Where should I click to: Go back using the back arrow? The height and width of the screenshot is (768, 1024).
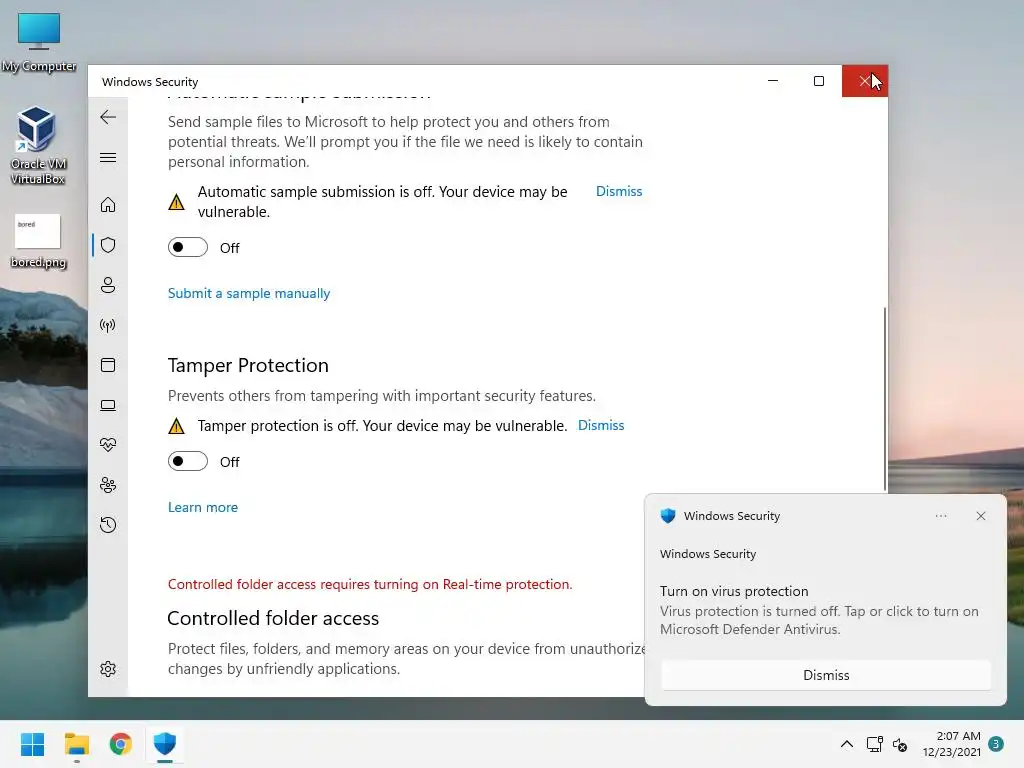pos(108,117)
